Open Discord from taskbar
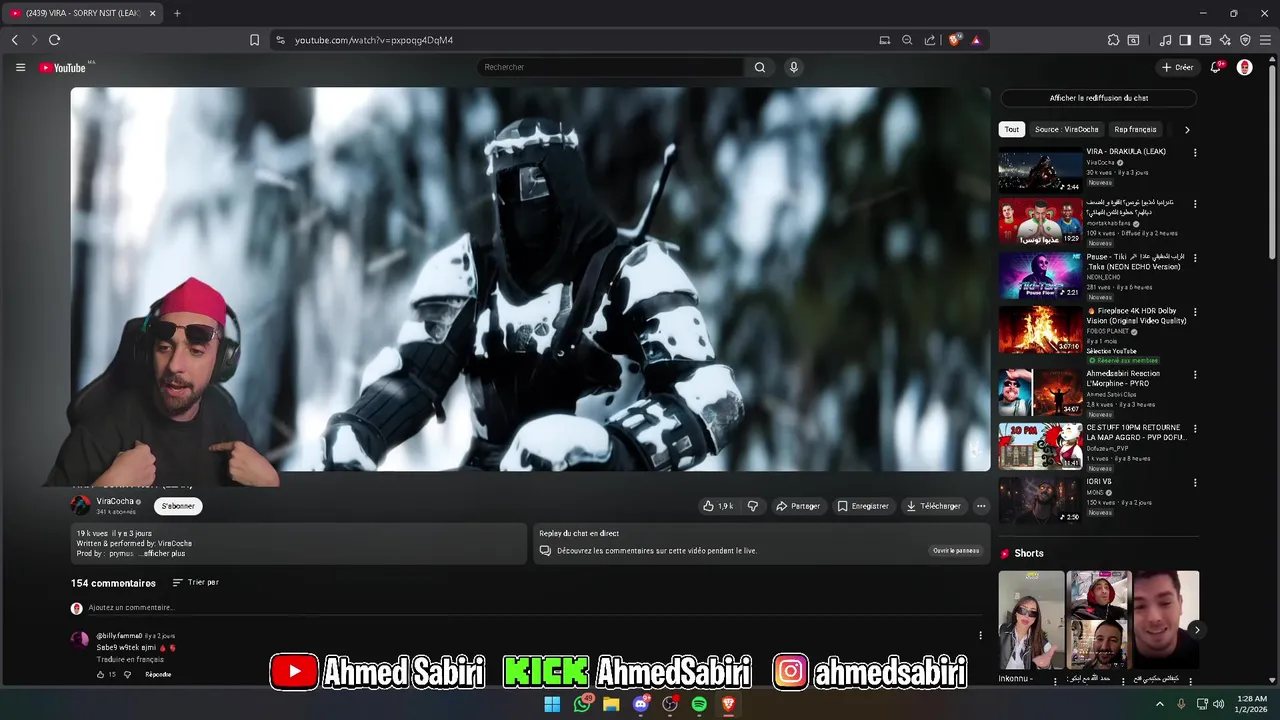This screenshot has height=720, width=1280. [641, 704]
